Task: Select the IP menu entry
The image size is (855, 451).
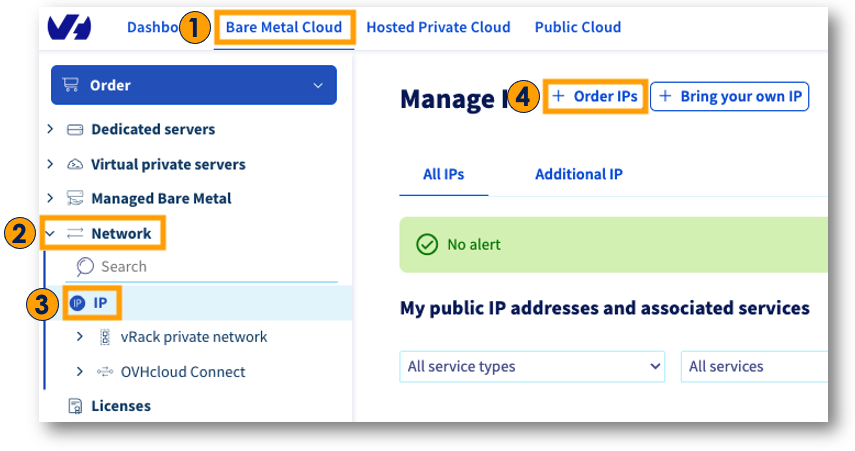Action: click(x=100, y=303)
